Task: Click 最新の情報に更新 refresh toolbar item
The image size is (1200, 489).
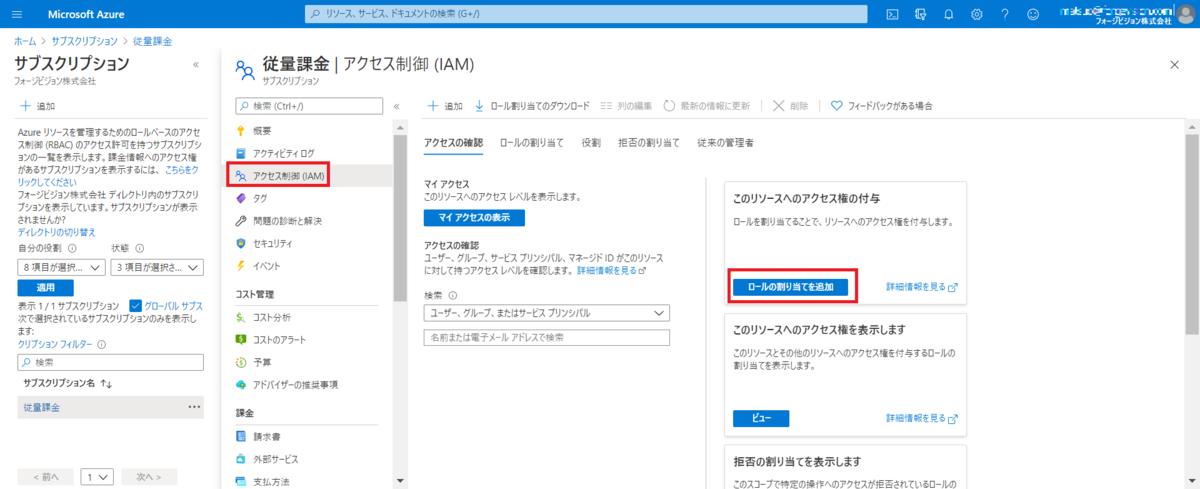Action: (706, 106)
